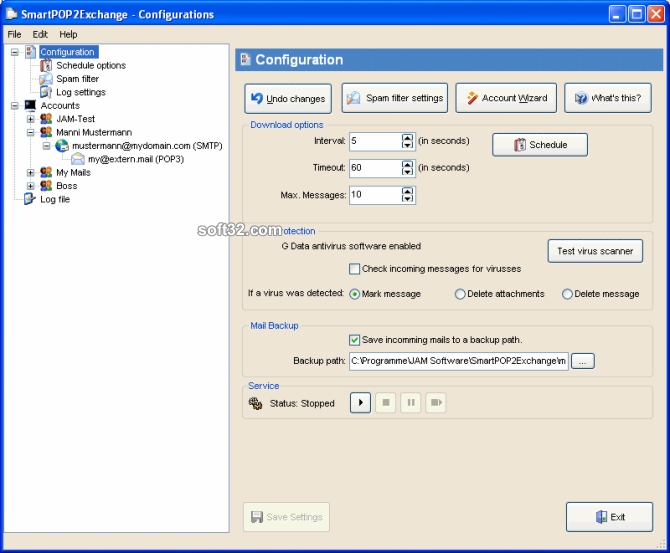Select the Delete message radio option
This screenshot has width=670, height=553.
[567, 294]
